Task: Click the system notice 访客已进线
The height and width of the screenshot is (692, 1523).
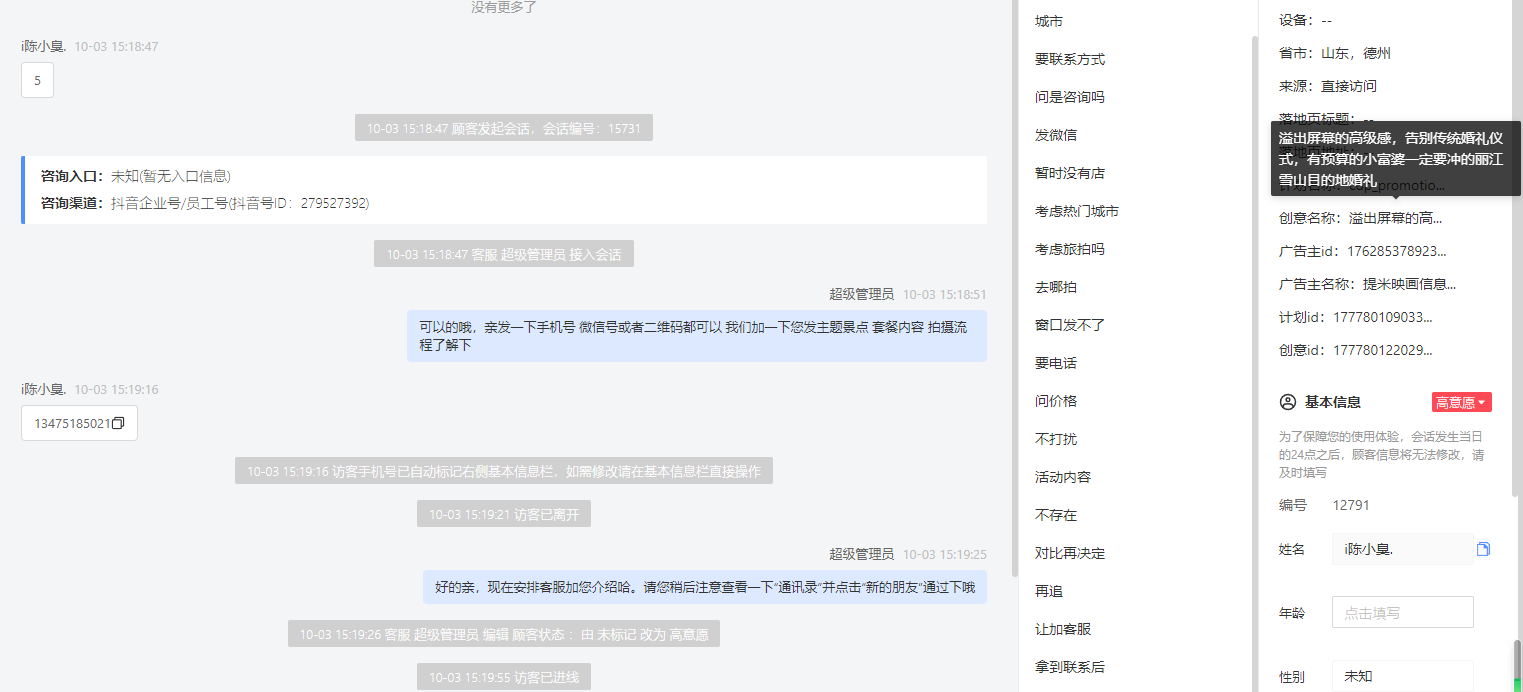Action: [504, 677]
